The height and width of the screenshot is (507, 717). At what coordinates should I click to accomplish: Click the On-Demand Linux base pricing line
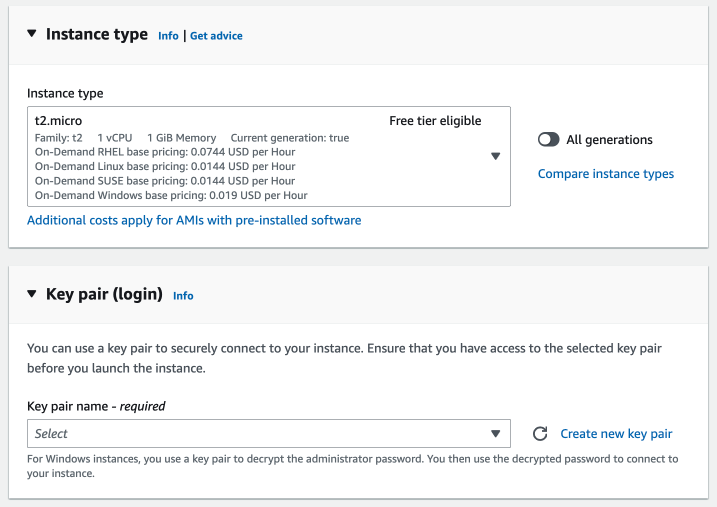[165, 166]
